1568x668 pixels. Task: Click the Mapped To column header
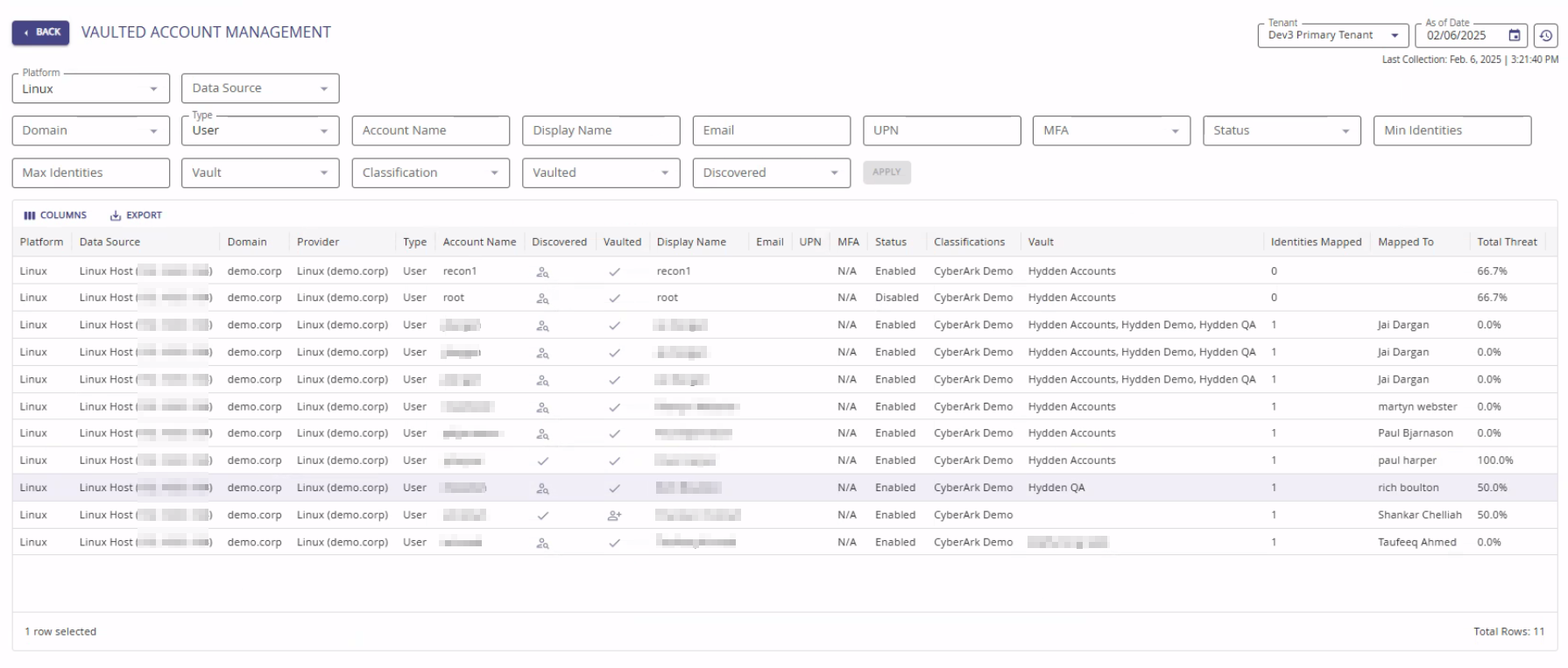(1405, 243)
